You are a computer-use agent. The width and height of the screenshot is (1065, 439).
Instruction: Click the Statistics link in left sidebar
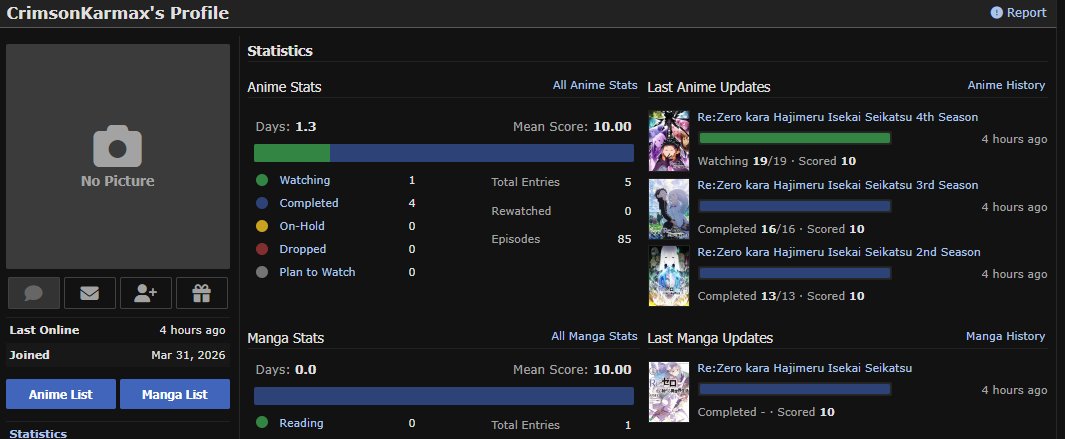tap(38, 434)
